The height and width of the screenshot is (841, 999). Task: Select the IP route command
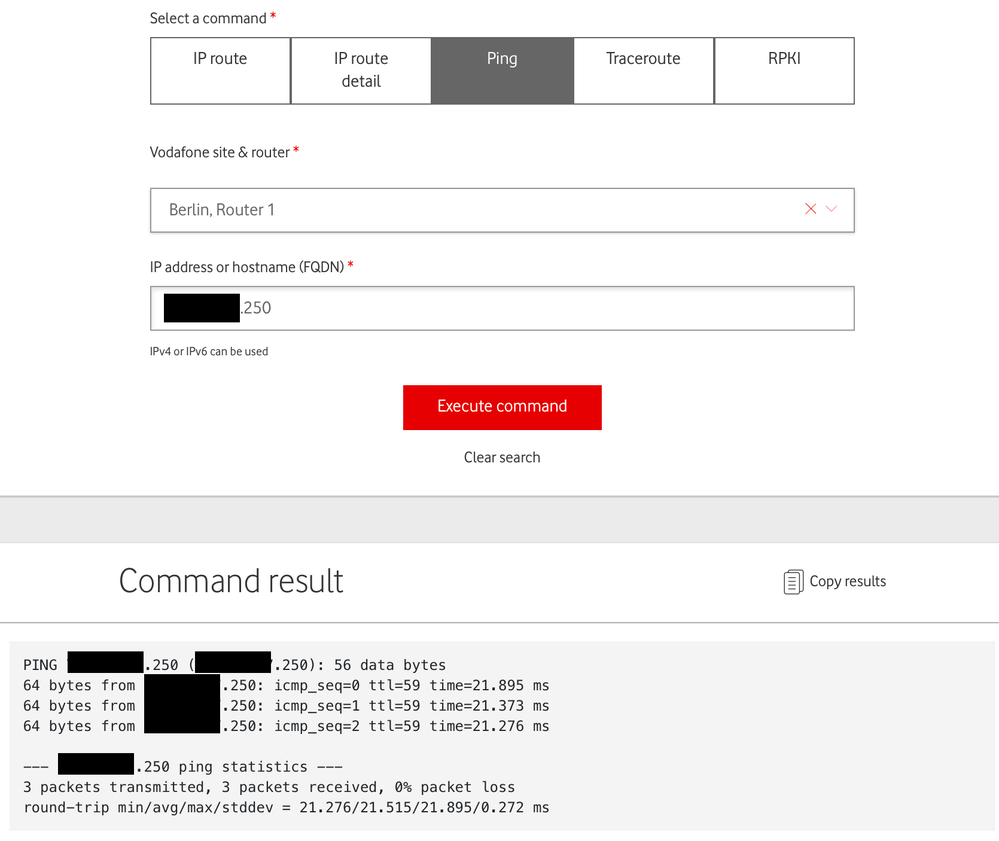[x=220, y=71]
